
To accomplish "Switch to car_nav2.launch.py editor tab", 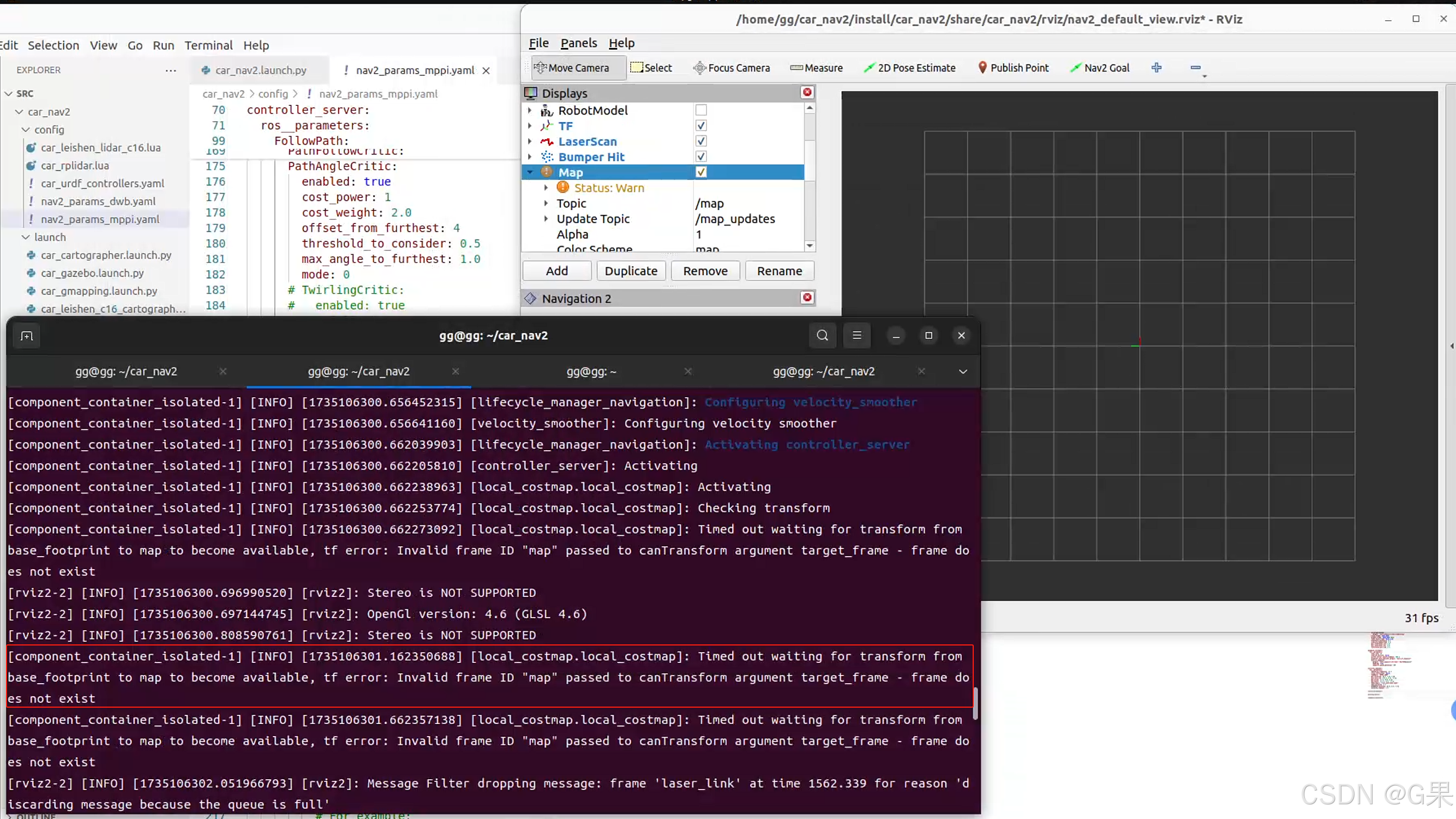I will (261, 70).
